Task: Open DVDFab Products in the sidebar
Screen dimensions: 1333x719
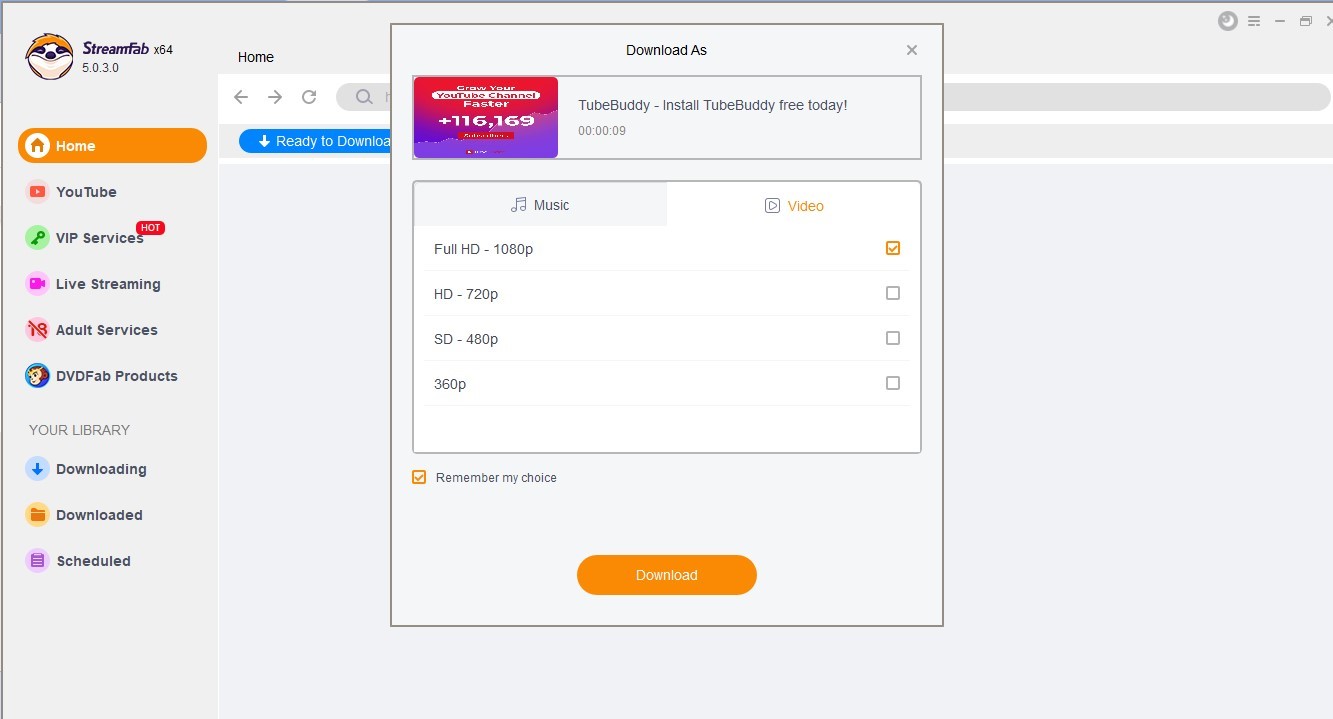Action: click(x=102, y=376)
